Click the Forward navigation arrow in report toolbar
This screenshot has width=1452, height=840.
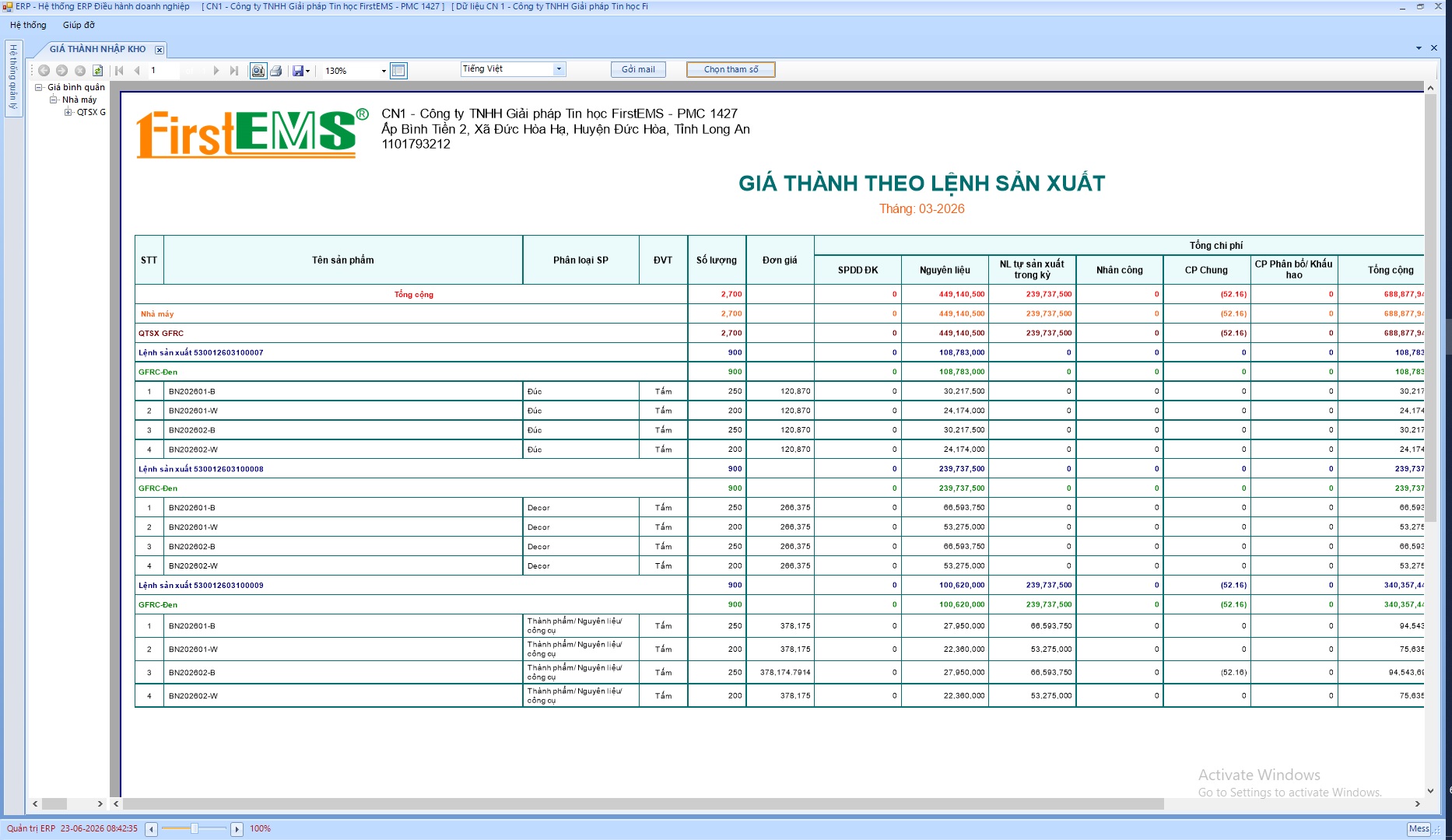tap(62, 71)
